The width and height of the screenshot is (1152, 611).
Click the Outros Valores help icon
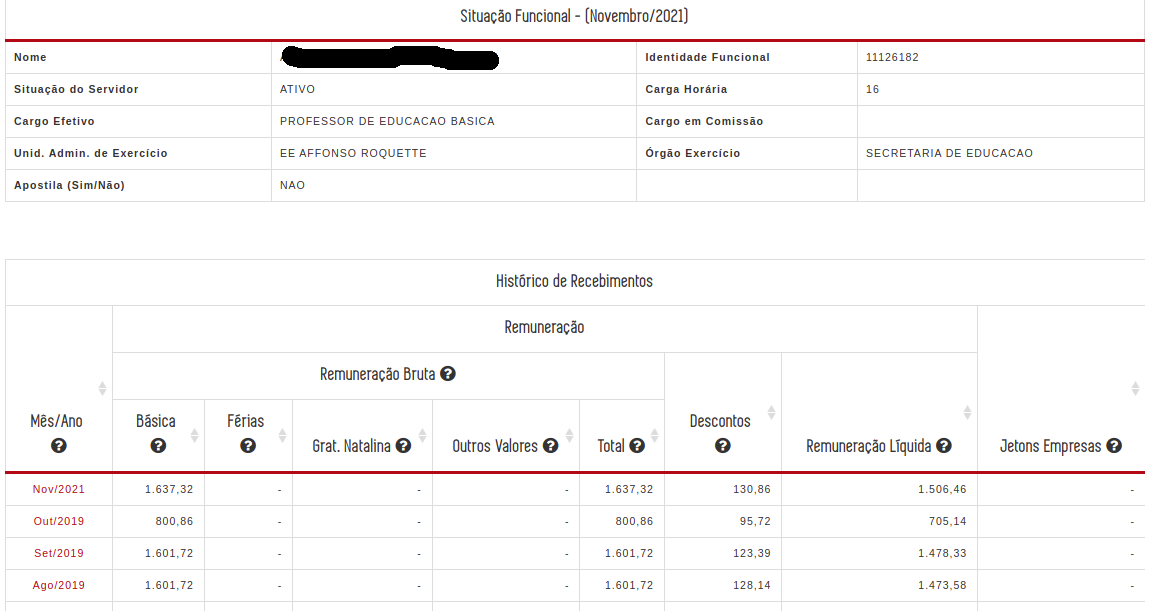click(x=550, y=446)
